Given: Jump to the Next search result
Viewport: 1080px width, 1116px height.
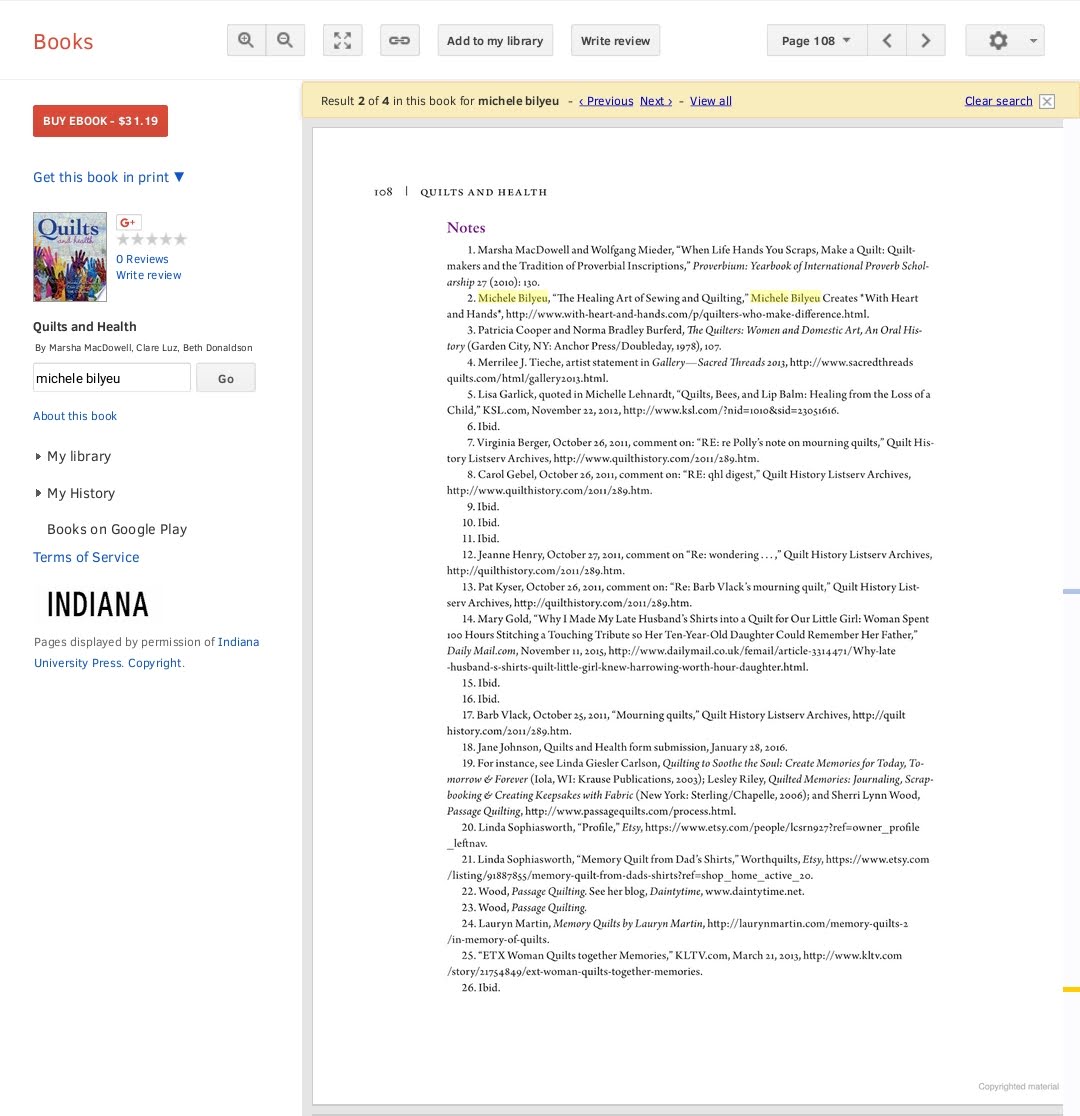Looking at the screenshot, I should (656, 101).
